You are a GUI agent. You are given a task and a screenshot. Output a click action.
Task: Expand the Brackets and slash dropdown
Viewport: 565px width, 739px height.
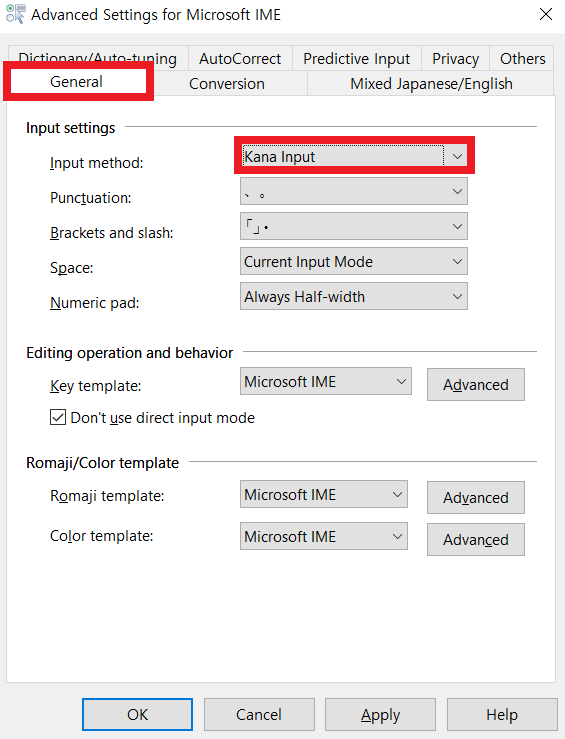point(354,226)
